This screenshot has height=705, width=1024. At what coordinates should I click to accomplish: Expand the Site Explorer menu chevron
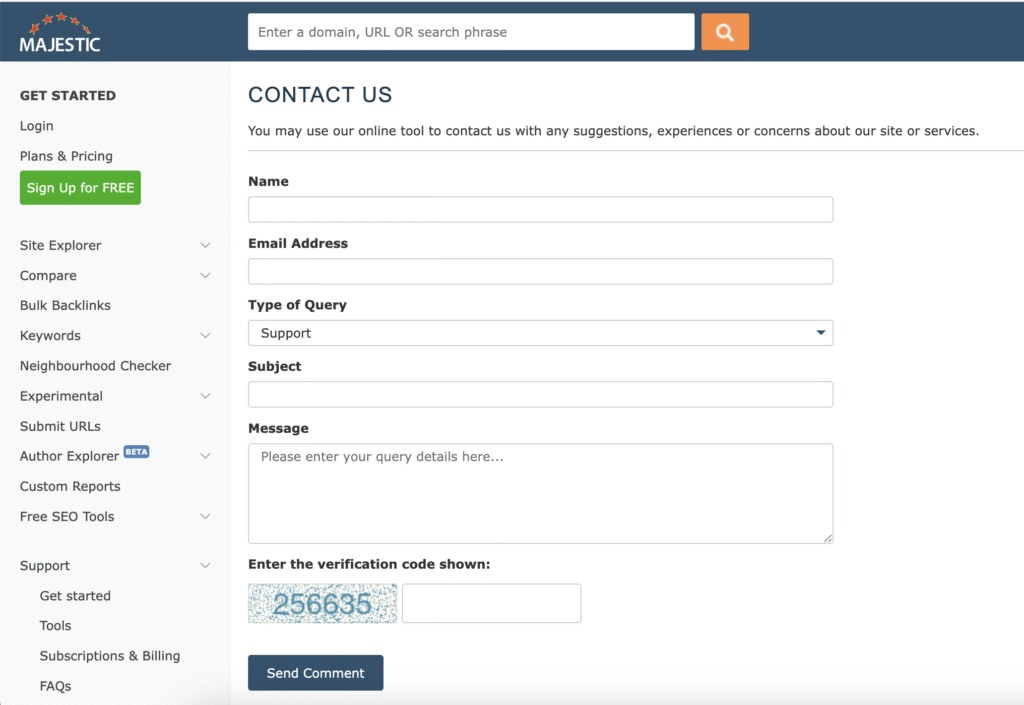tap(205, 245)
